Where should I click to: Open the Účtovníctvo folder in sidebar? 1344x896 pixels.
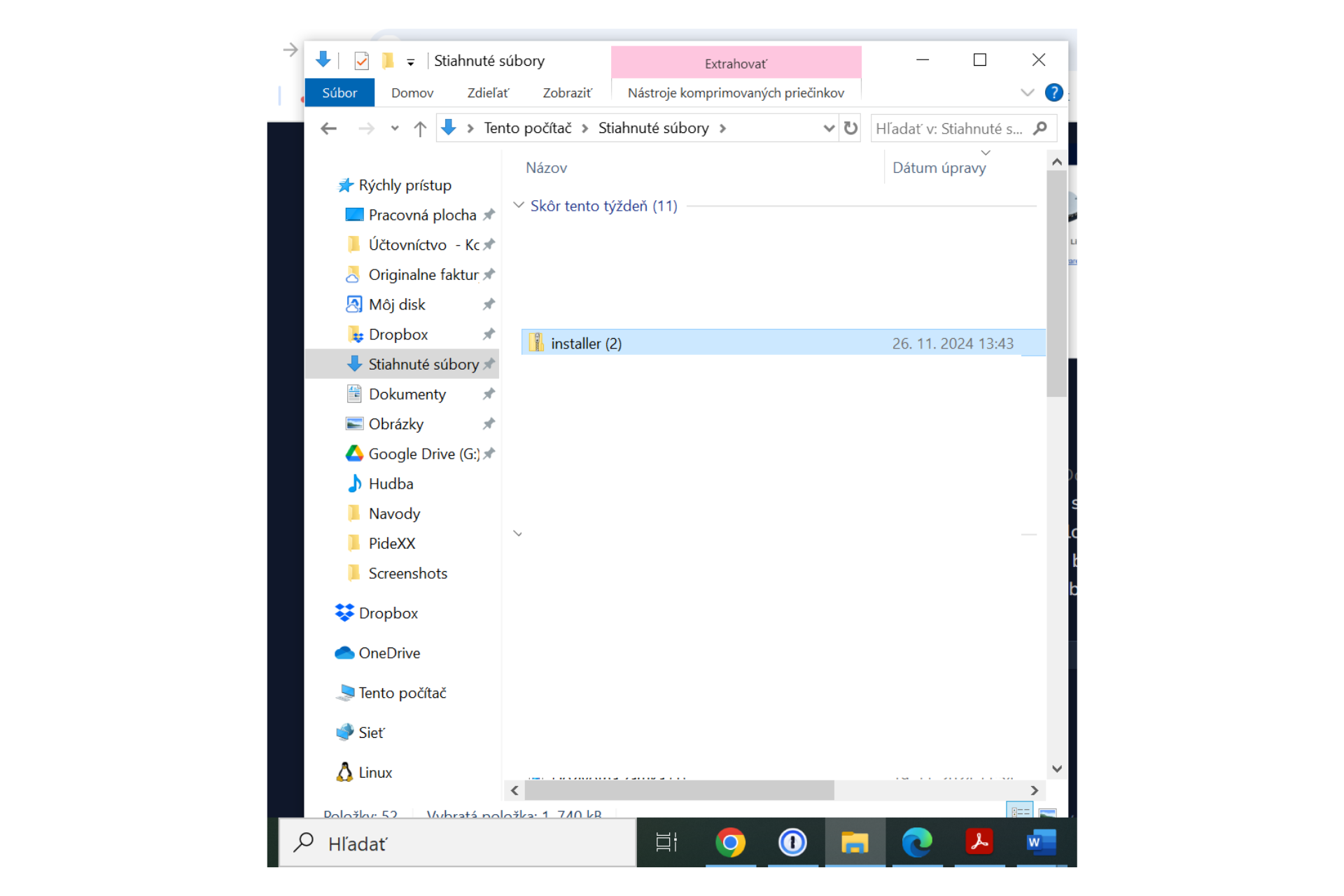tap(423, 244)
